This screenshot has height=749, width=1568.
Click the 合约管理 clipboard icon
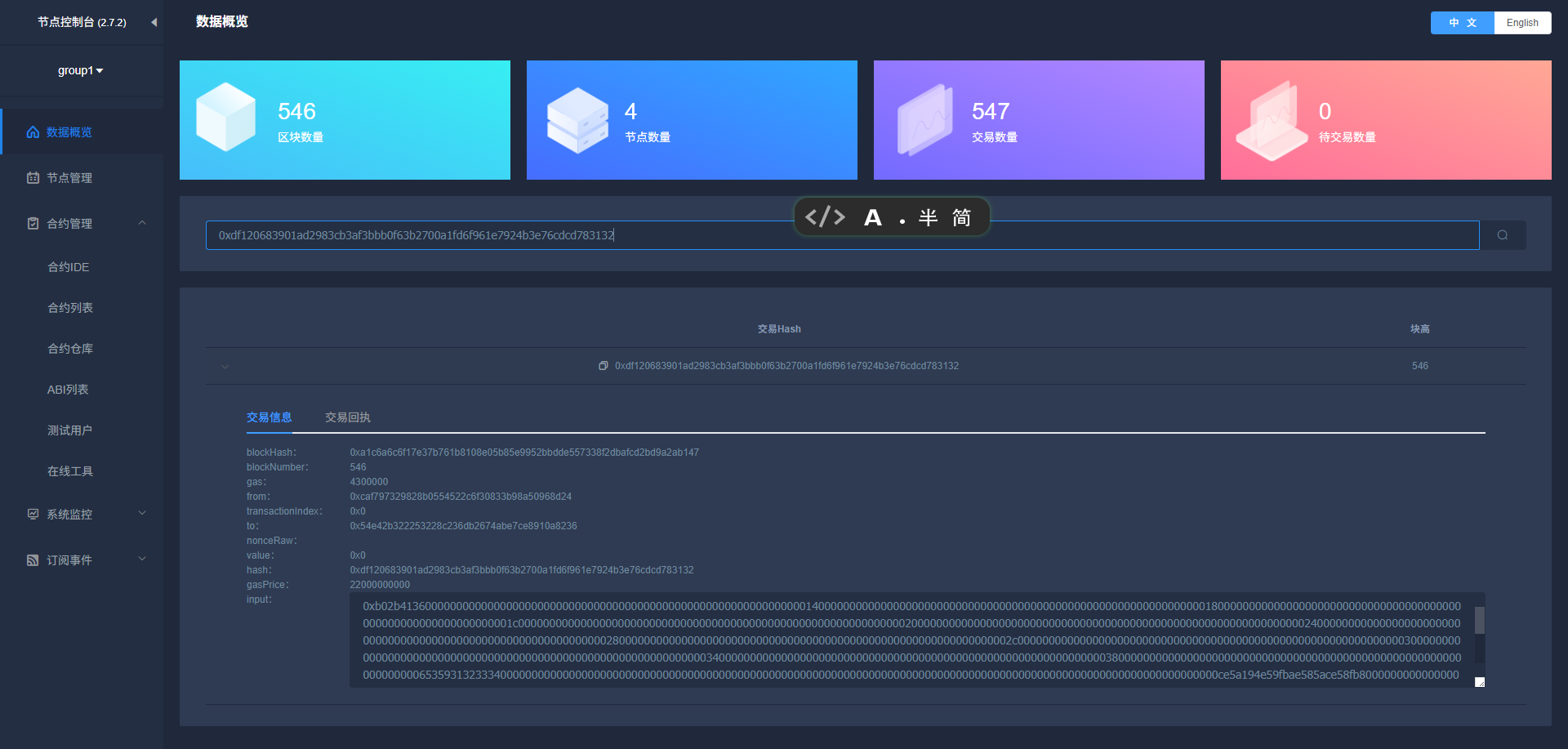point(33,224)
